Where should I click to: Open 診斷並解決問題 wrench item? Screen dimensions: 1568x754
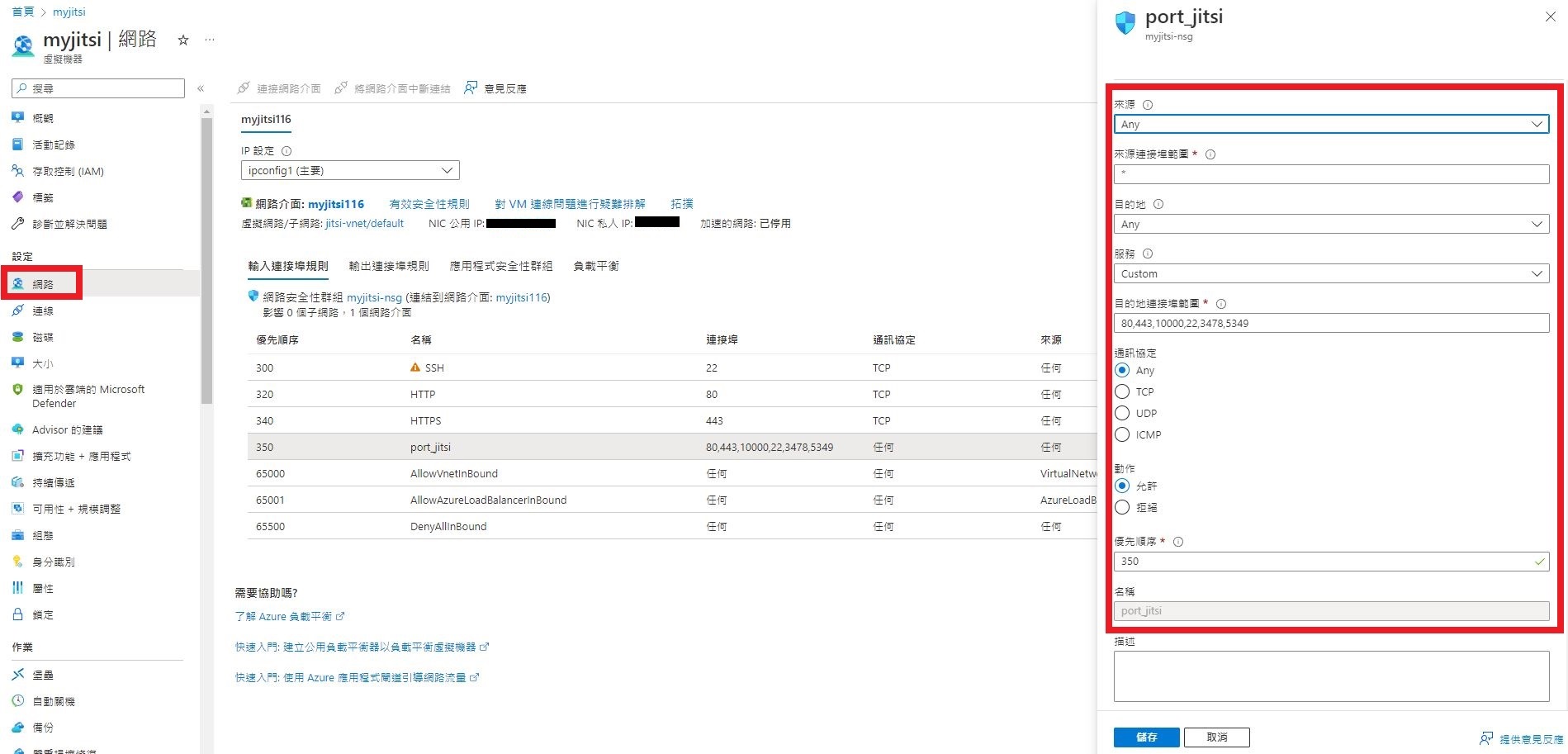point(69,224)
